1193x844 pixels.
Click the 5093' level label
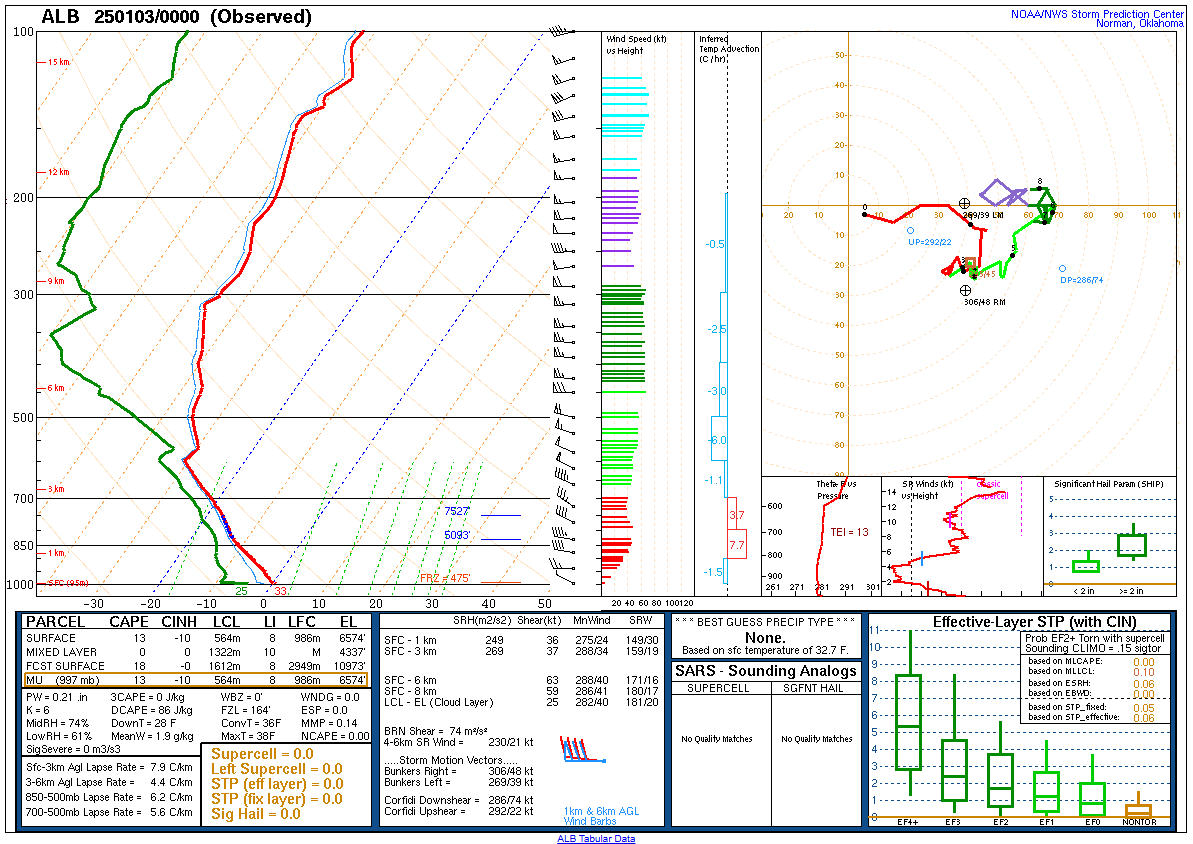pos(457,535)
